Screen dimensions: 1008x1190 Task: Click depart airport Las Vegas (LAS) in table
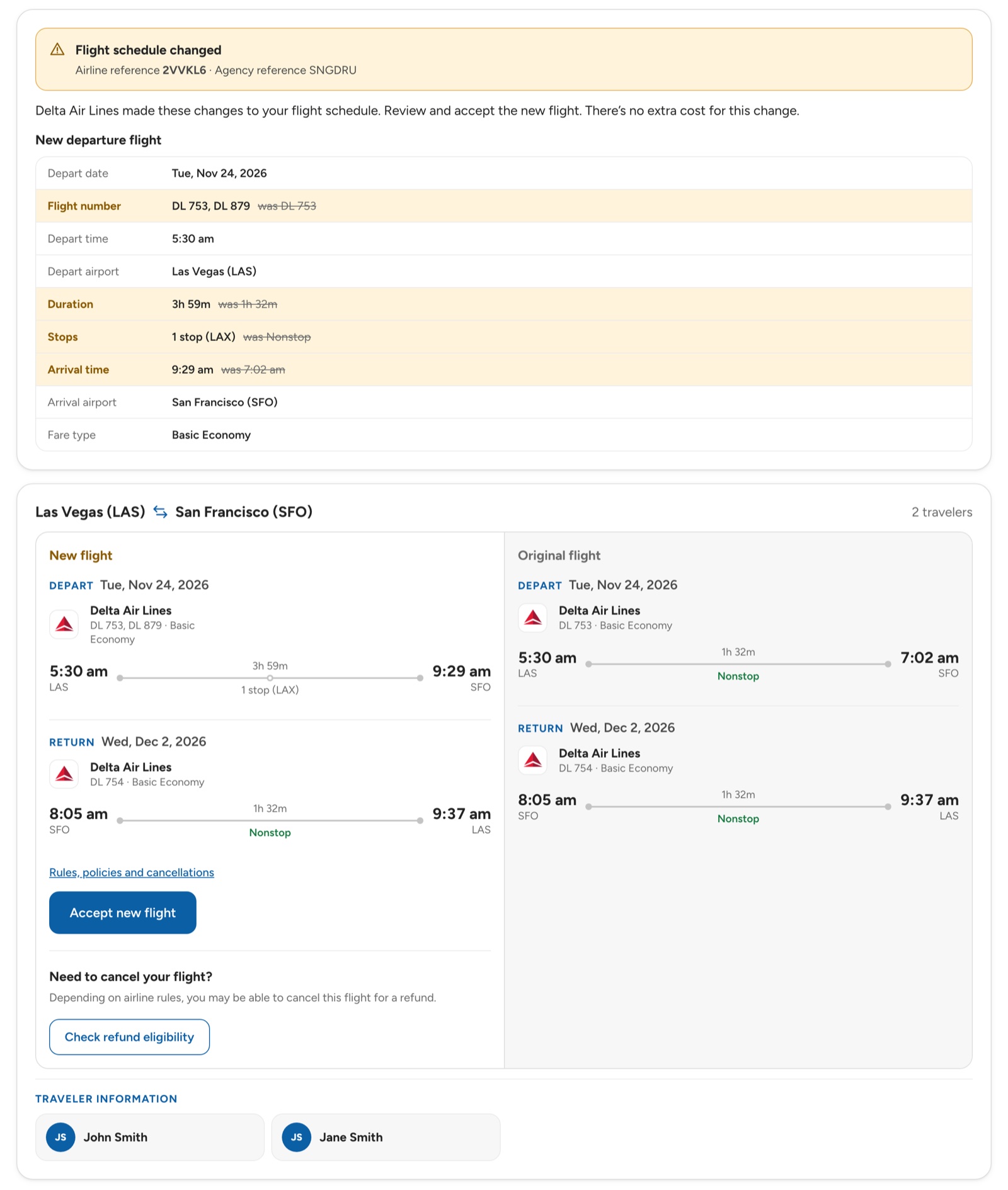tap(214, 272)
